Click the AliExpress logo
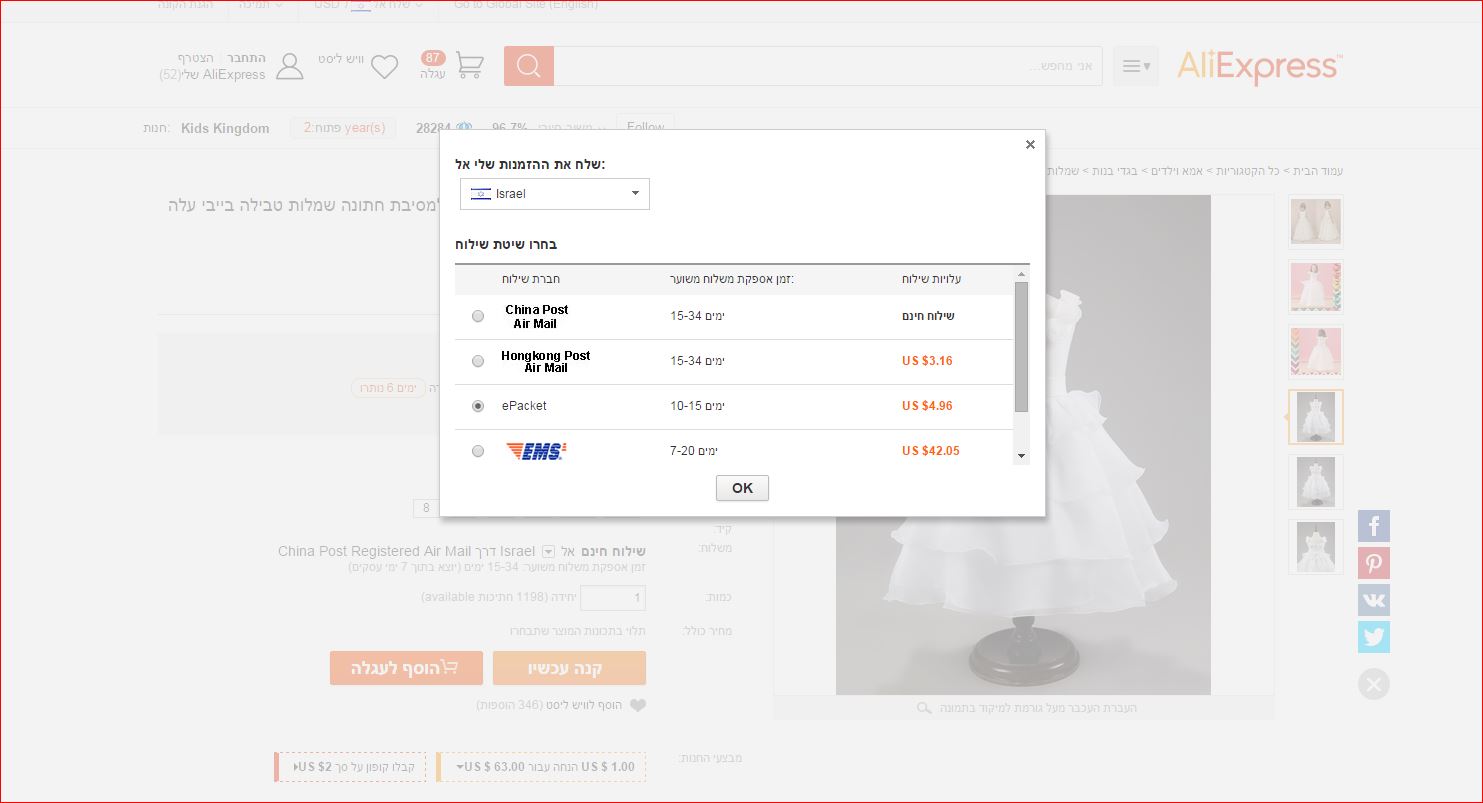 (x=1260, y=67)
